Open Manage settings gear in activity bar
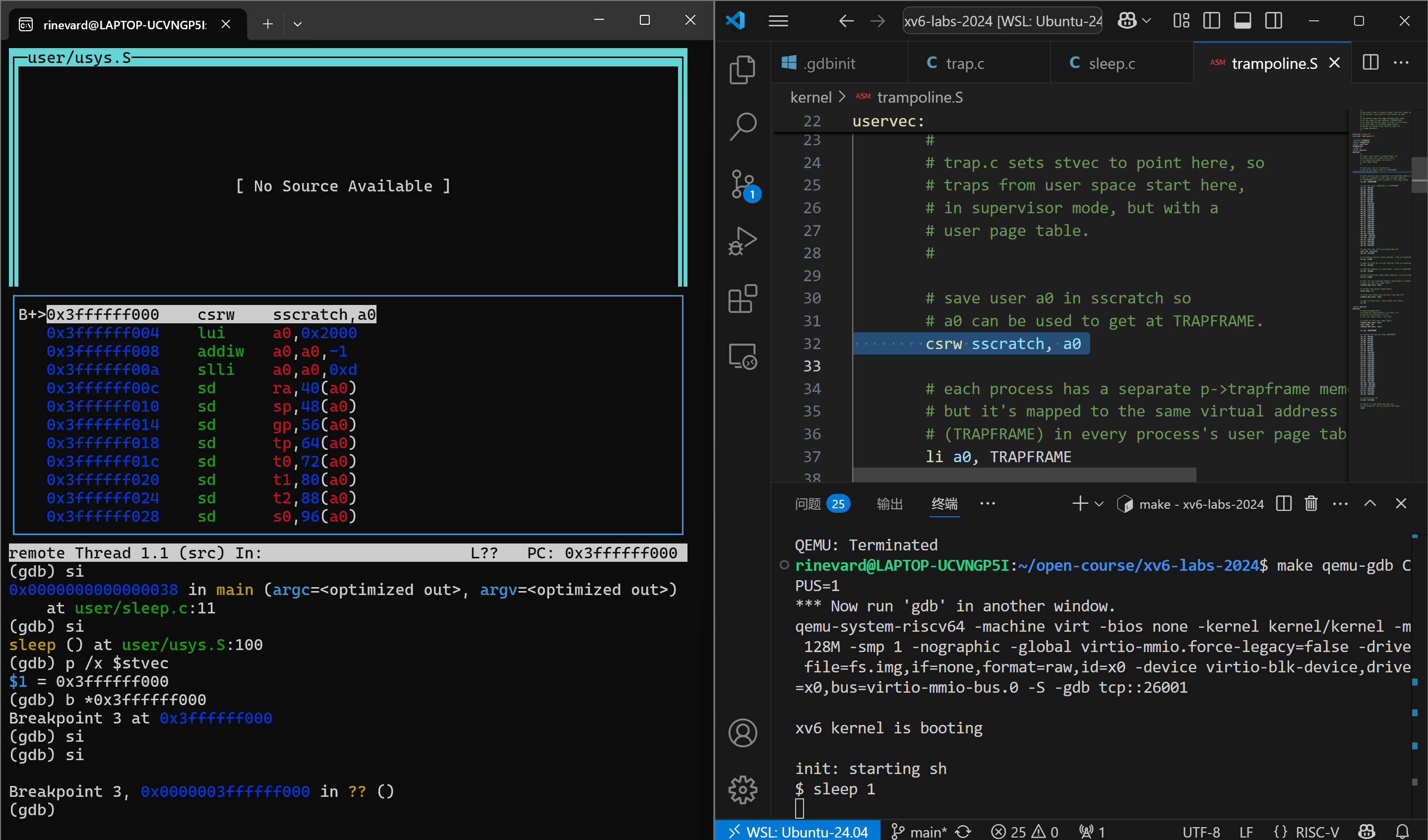The height and width of the screenshot is (840, 1428). (x=743, y=789)
